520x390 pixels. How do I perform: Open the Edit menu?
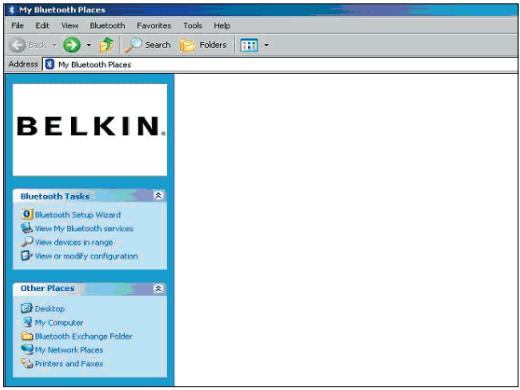click(42, 26)
